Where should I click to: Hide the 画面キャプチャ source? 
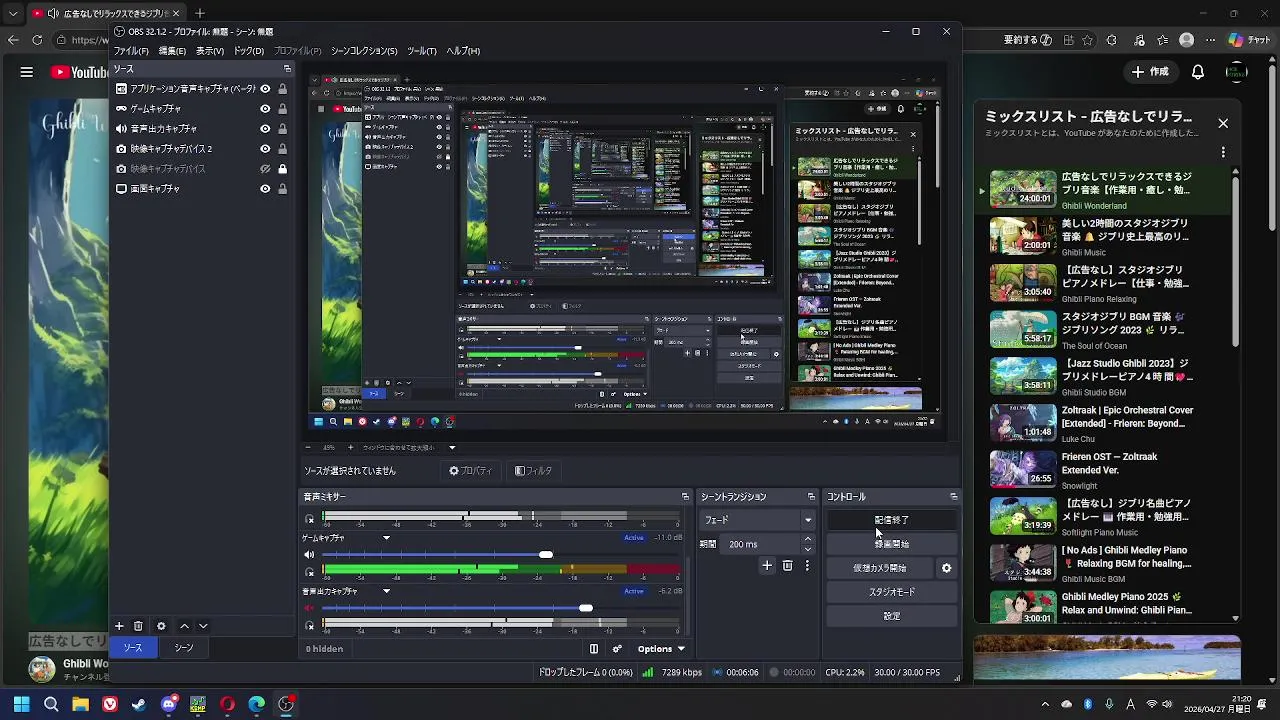tap(265, 189)
